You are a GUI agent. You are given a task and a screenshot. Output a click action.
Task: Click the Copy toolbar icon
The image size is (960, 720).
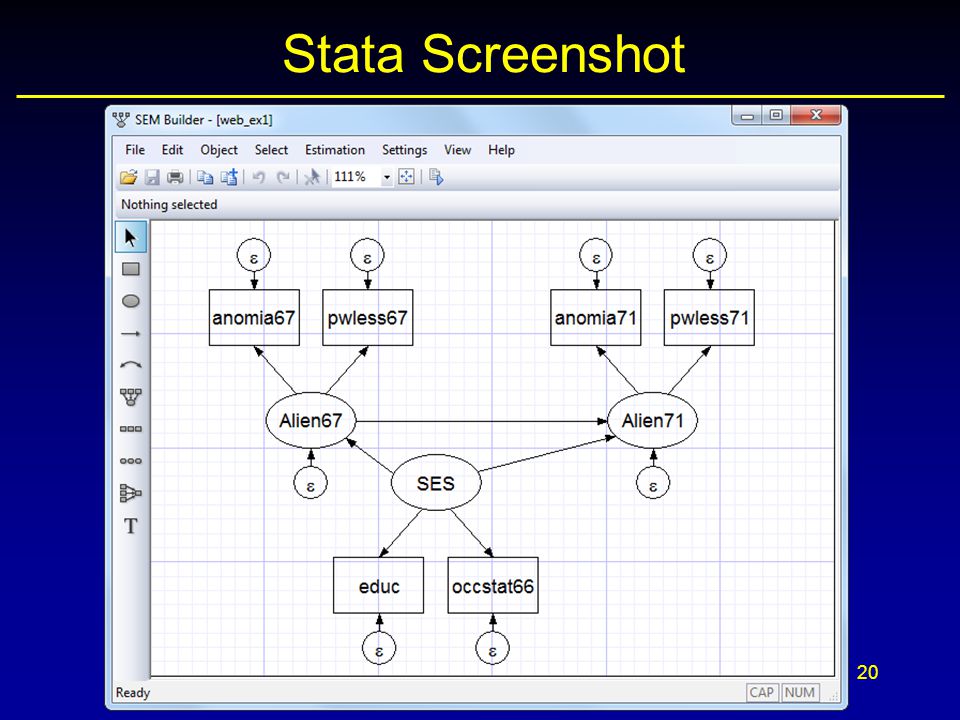coord(205,178)
